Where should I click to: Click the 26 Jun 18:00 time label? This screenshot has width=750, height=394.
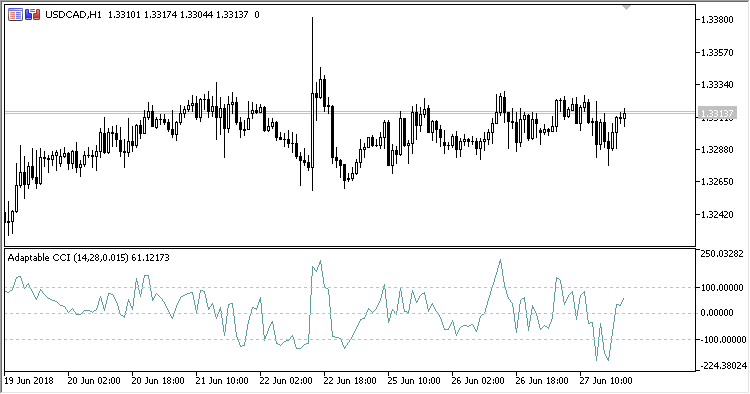(542, 381)
